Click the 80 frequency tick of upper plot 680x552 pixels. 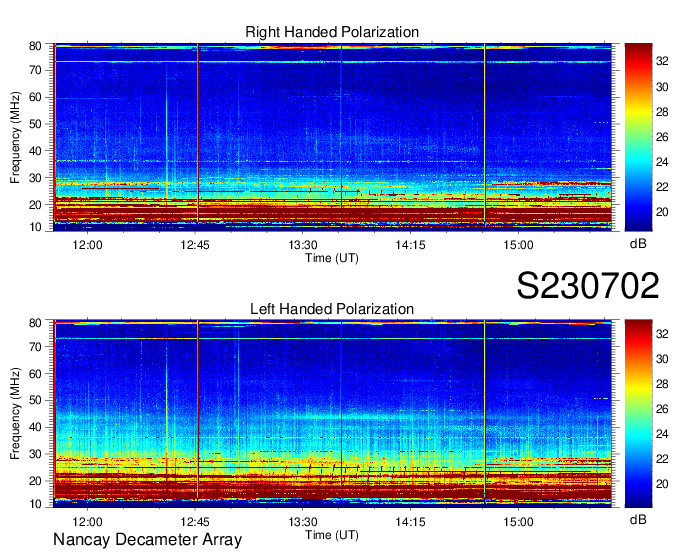point(35,46)
